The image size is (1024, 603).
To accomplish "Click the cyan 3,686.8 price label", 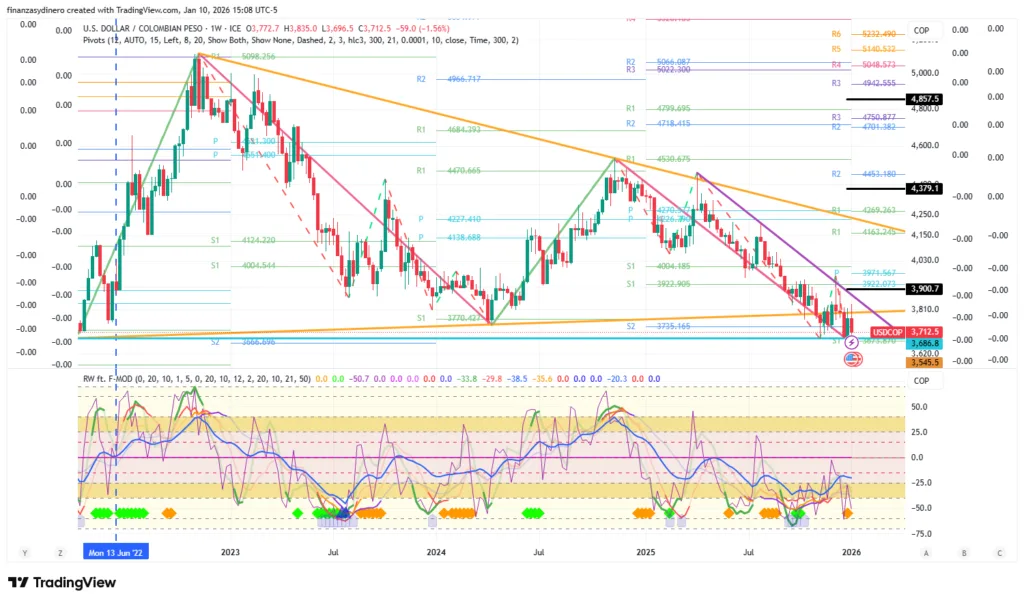I will [x=923, y=343].
